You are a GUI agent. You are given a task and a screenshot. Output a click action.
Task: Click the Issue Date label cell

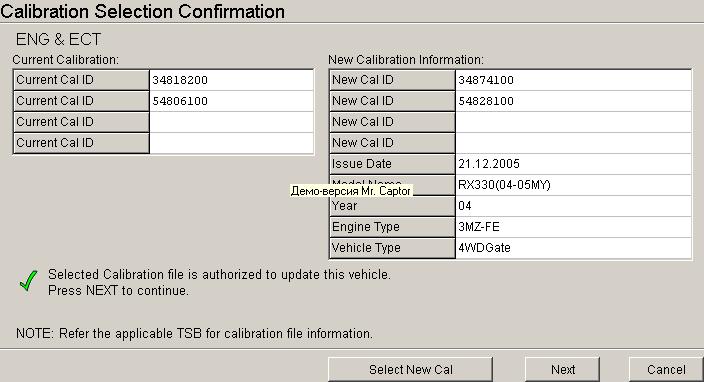[x=392, y=164]
